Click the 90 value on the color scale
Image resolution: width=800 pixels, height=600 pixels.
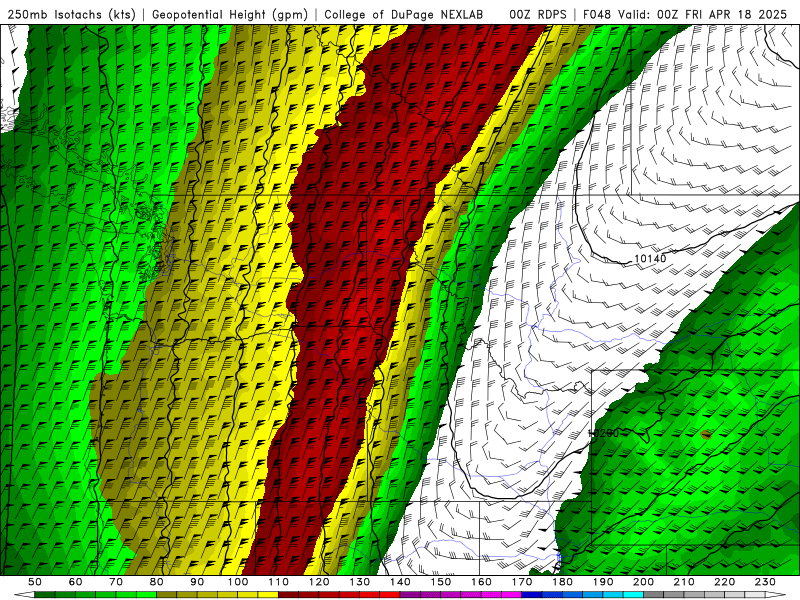click(197, 582)
